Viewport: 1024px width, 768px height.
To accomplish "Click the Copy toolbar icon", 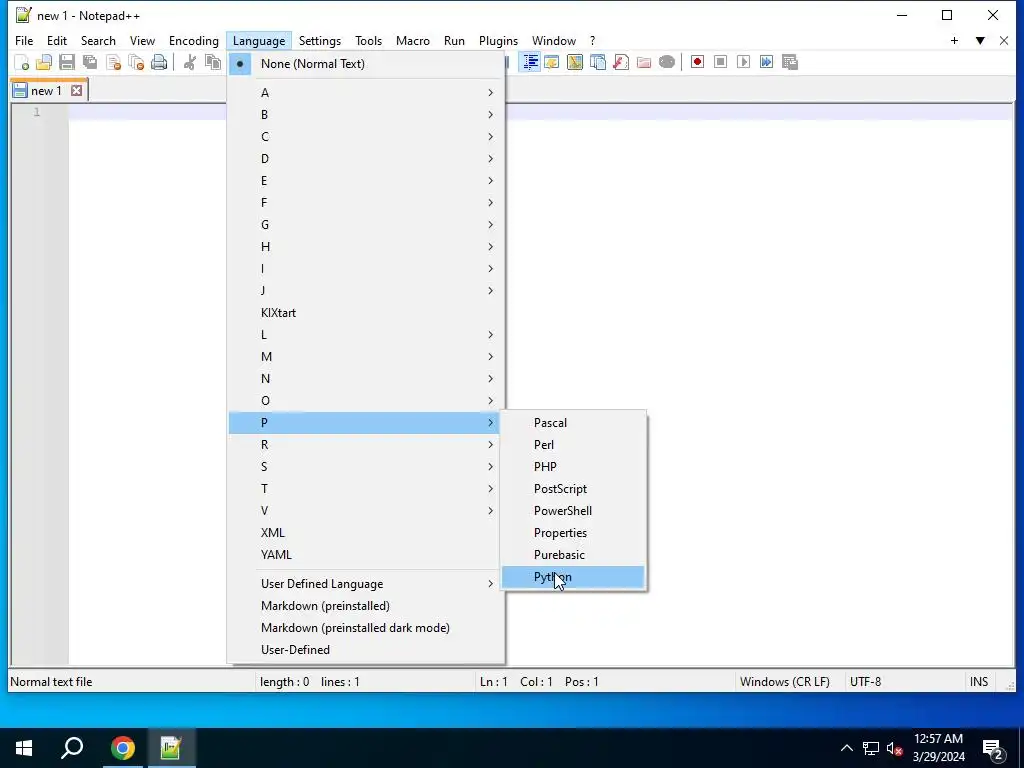I will click(213, 62).
